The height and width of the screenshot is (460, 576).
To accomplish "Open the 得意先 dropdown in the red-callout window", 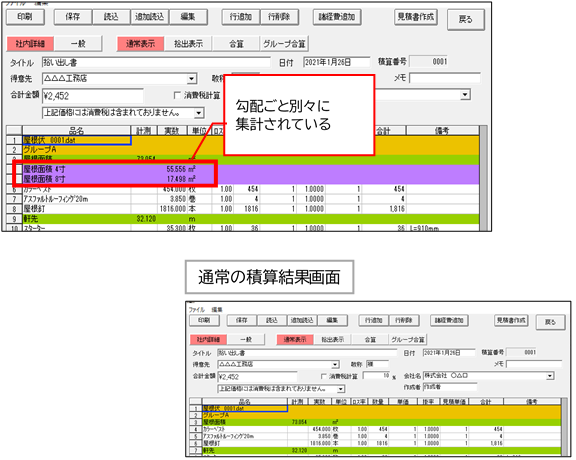I will click(x=191, y=79).
